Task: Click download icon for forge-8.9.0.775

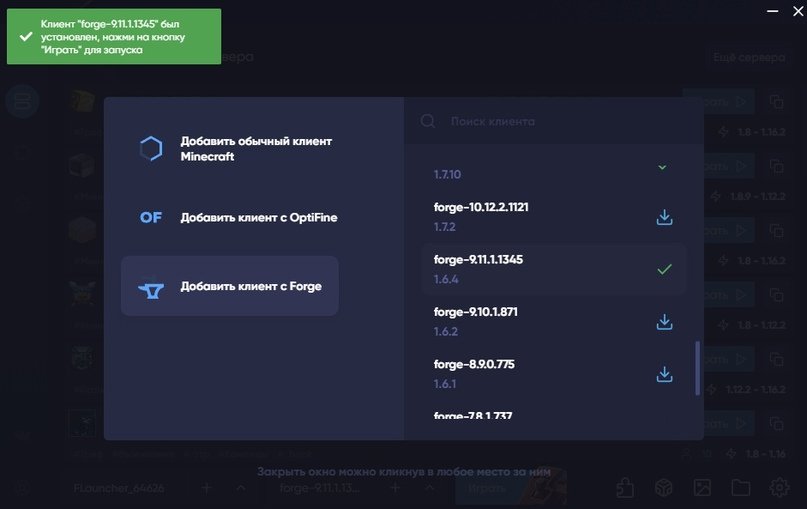Action: click(664, 374)
